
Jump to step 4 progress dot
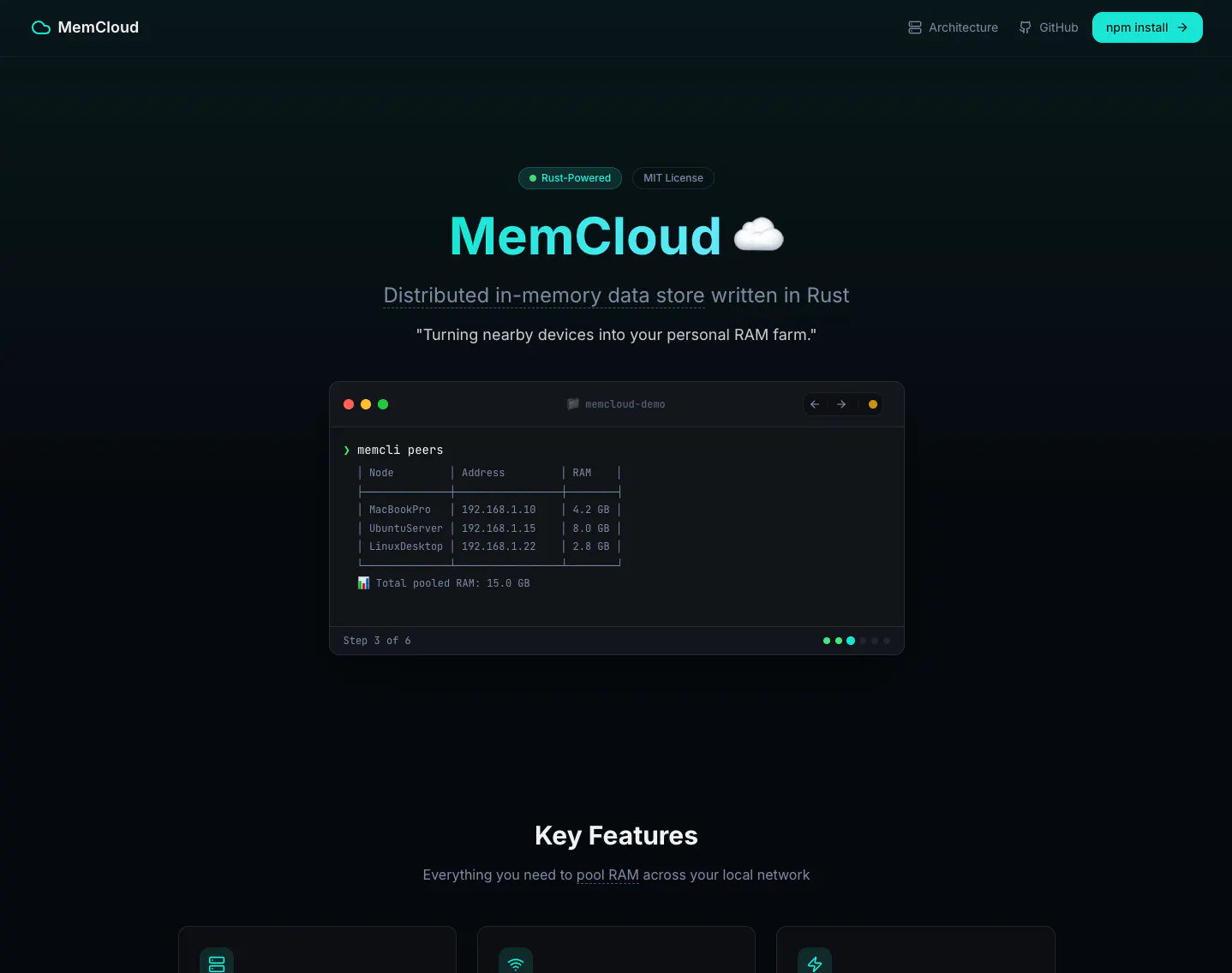863,641
